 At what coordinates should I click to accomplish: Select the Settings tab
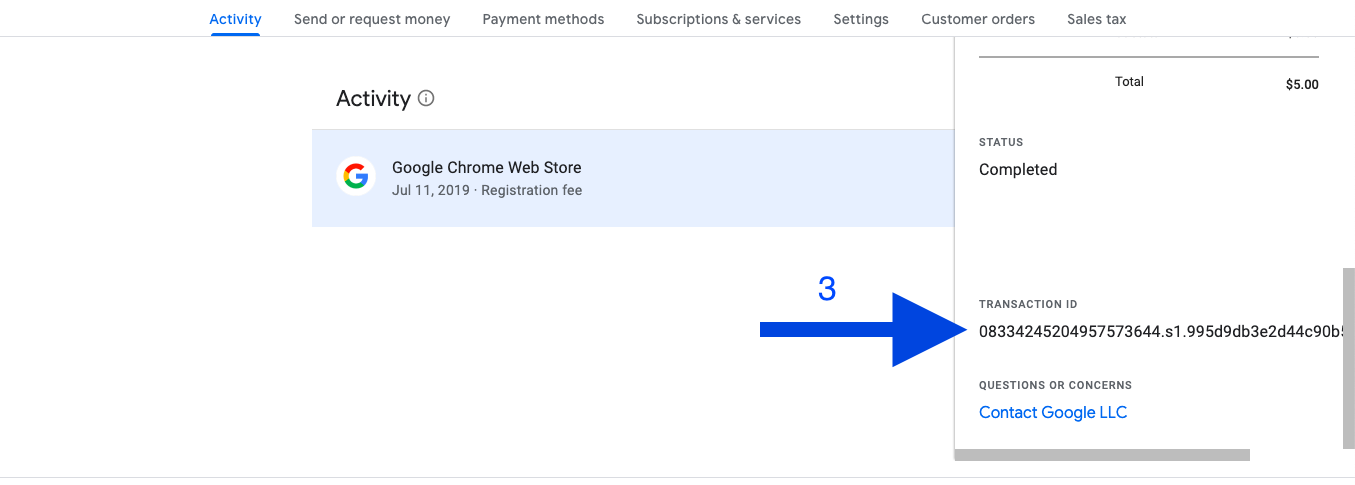[x=861, y=19]
